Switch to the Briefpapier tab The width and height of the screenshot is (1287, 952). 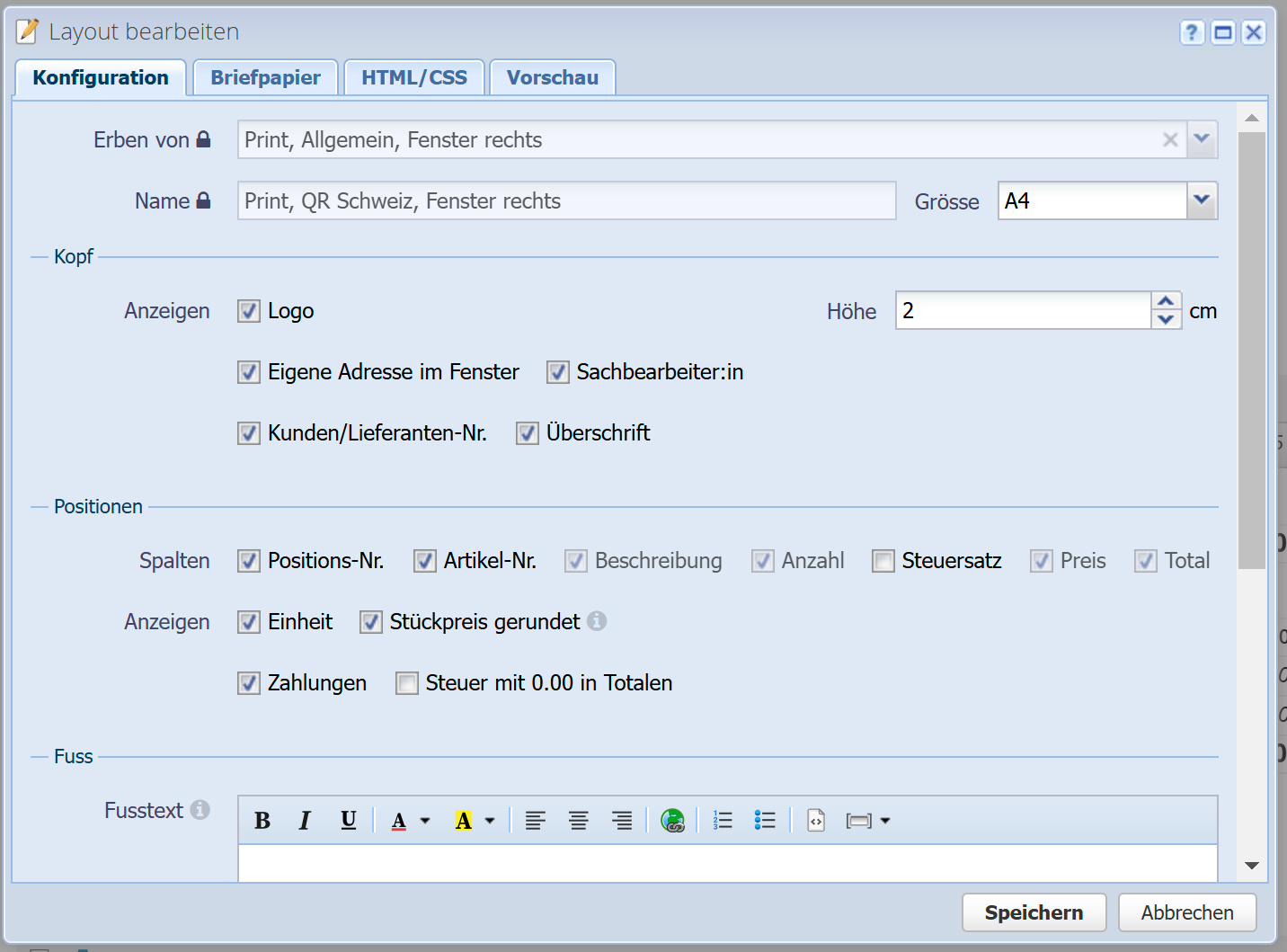pos(265,77)
